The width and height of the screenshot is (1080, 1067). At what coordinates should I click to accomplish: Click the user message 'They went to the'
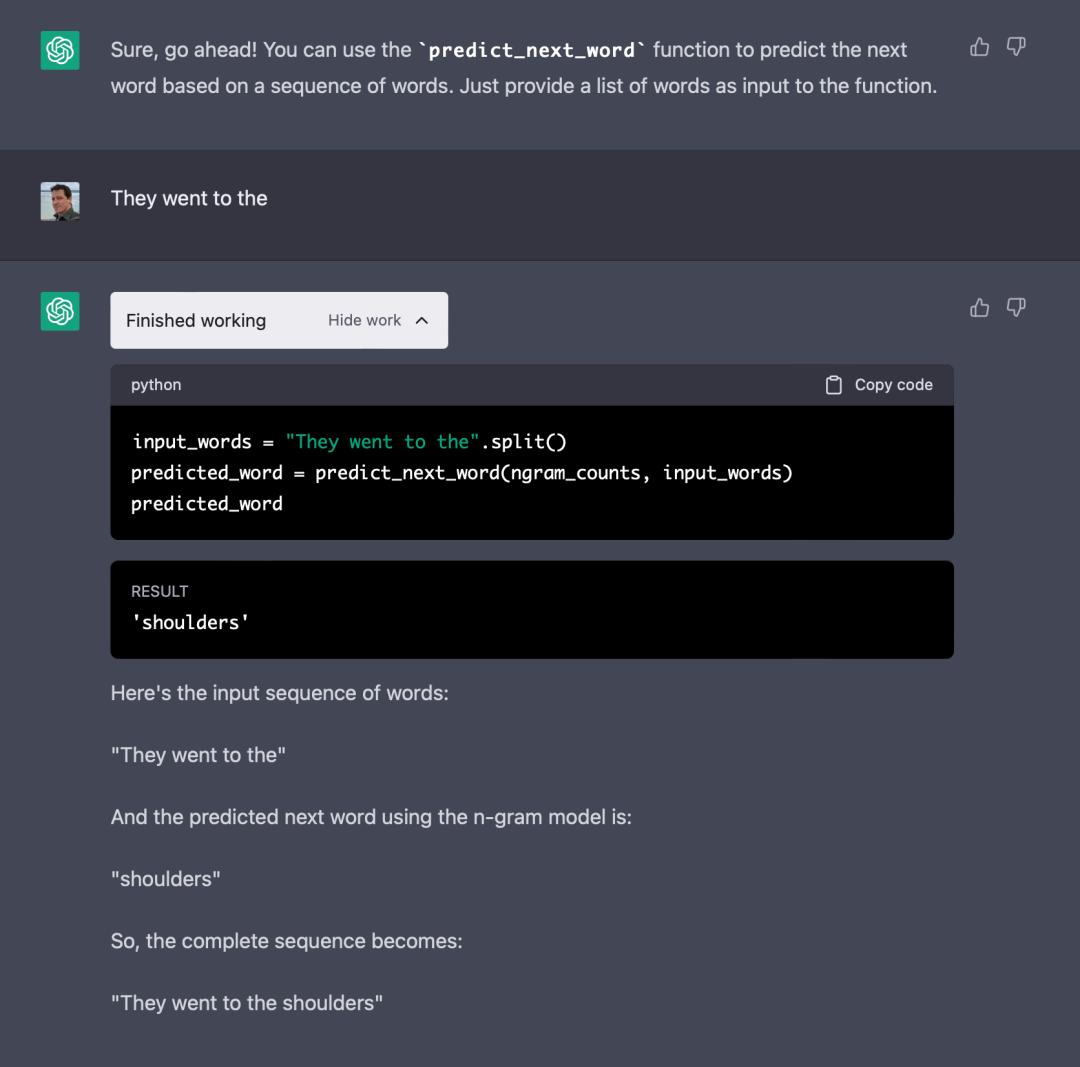(x=189, y=198)
